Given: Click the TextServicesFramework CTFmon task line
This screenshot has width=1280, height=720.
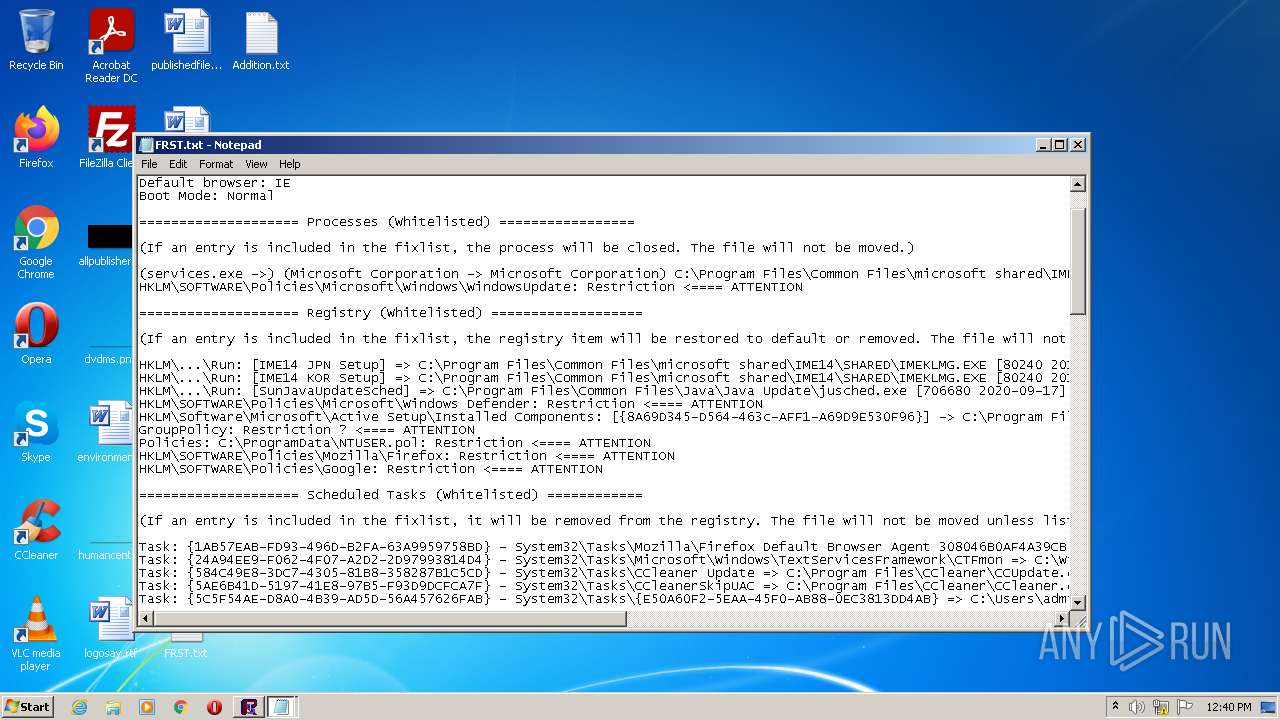Looking at the screenshot, I should click(x=603, y=560).
